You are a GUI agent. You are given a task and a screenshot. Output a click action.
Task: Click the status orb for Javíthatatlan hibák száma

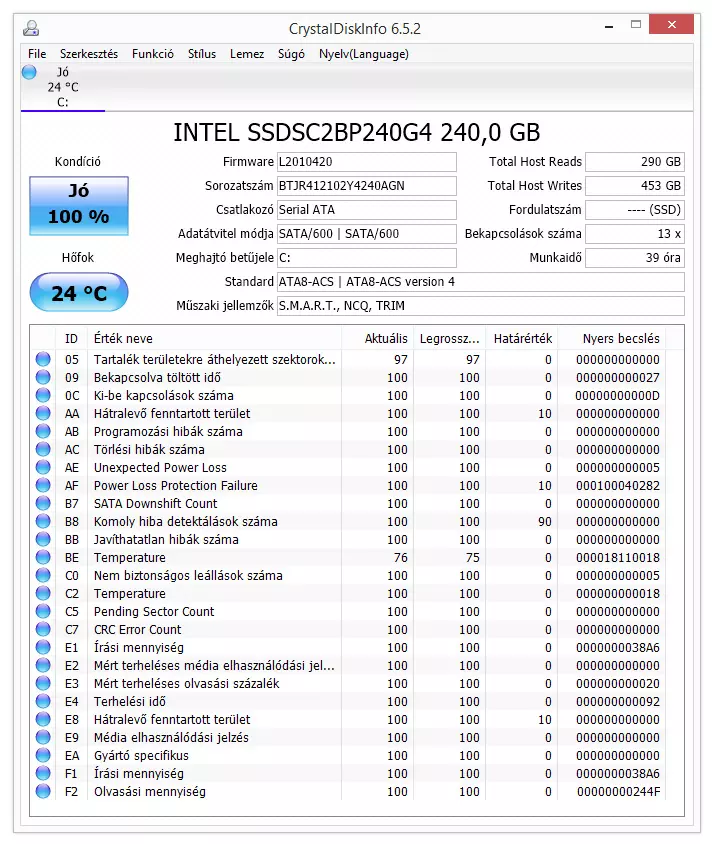tap(43, 539)
